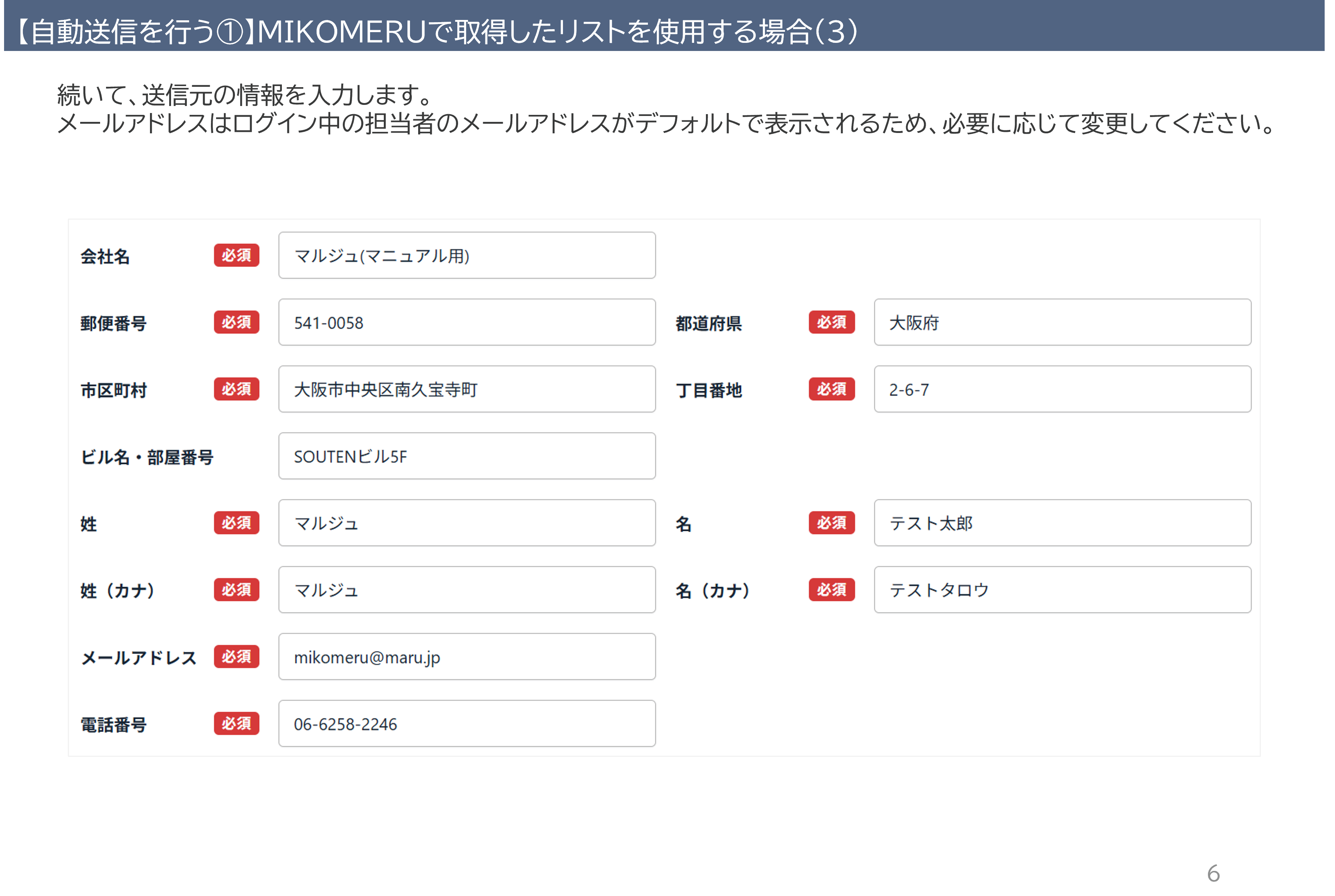1335x896 pixels.
Task: Click the page number 6
Action: (x=1213, y=873)
